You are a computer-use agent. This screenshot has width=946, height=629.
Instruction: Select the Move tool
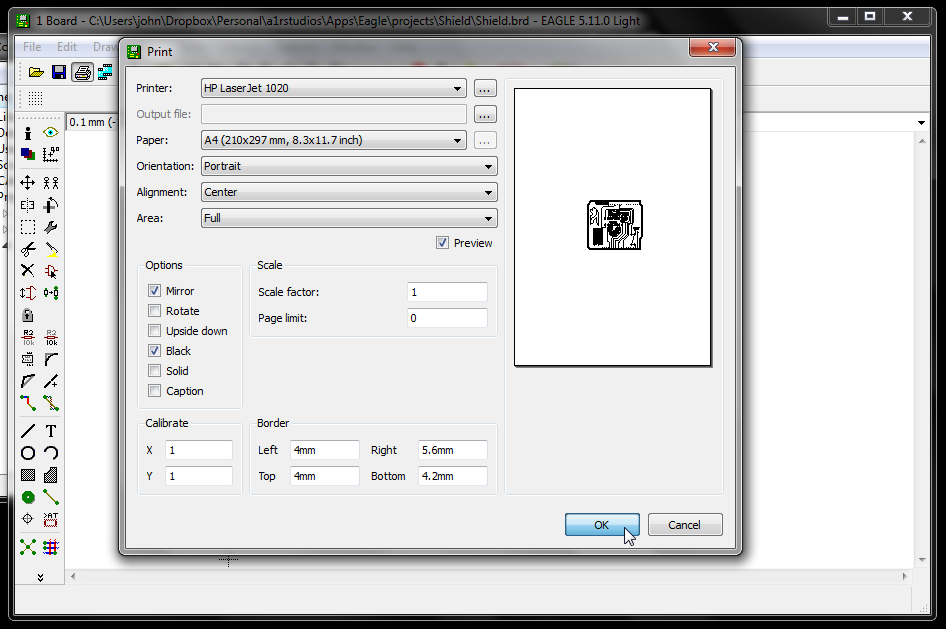click(x=28, y=183)
